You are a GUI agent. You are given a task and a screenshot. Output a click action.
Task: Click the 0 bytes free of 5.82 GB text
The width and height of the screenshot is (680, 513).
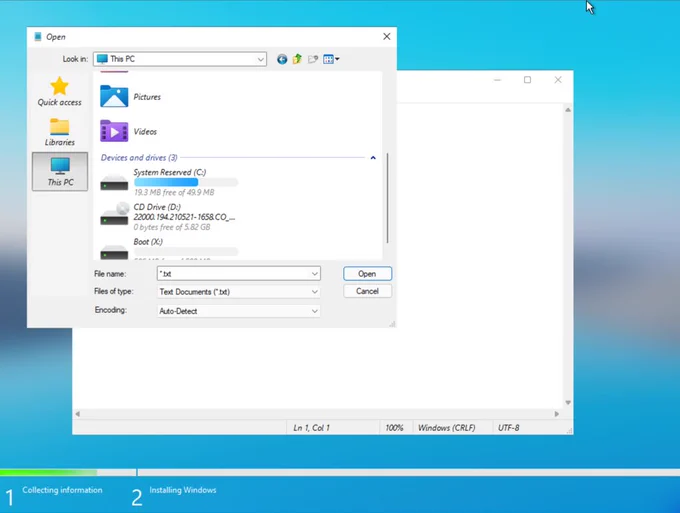click(x=172, y=227)
